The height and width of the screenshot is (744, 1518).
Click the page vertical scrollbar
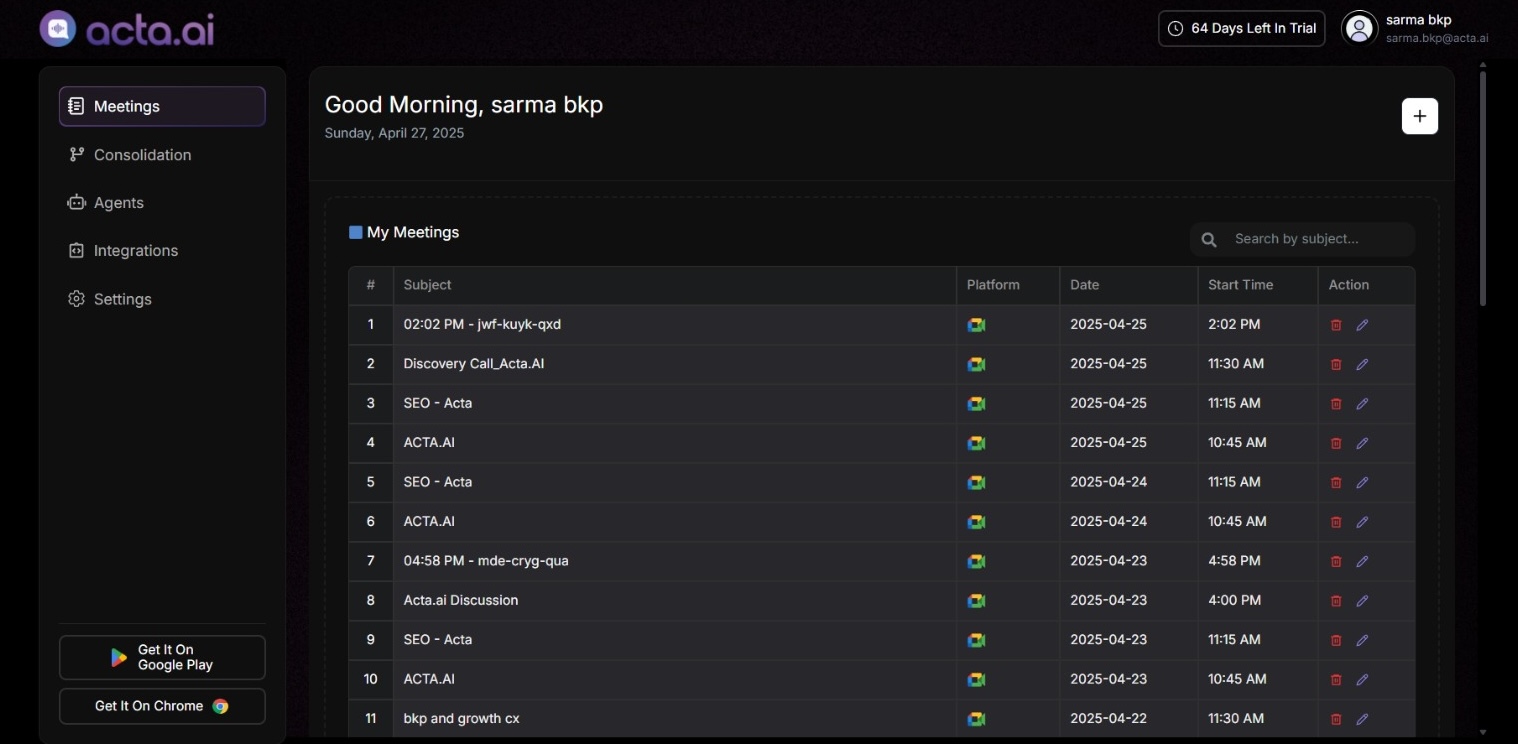click(1482, 187)
